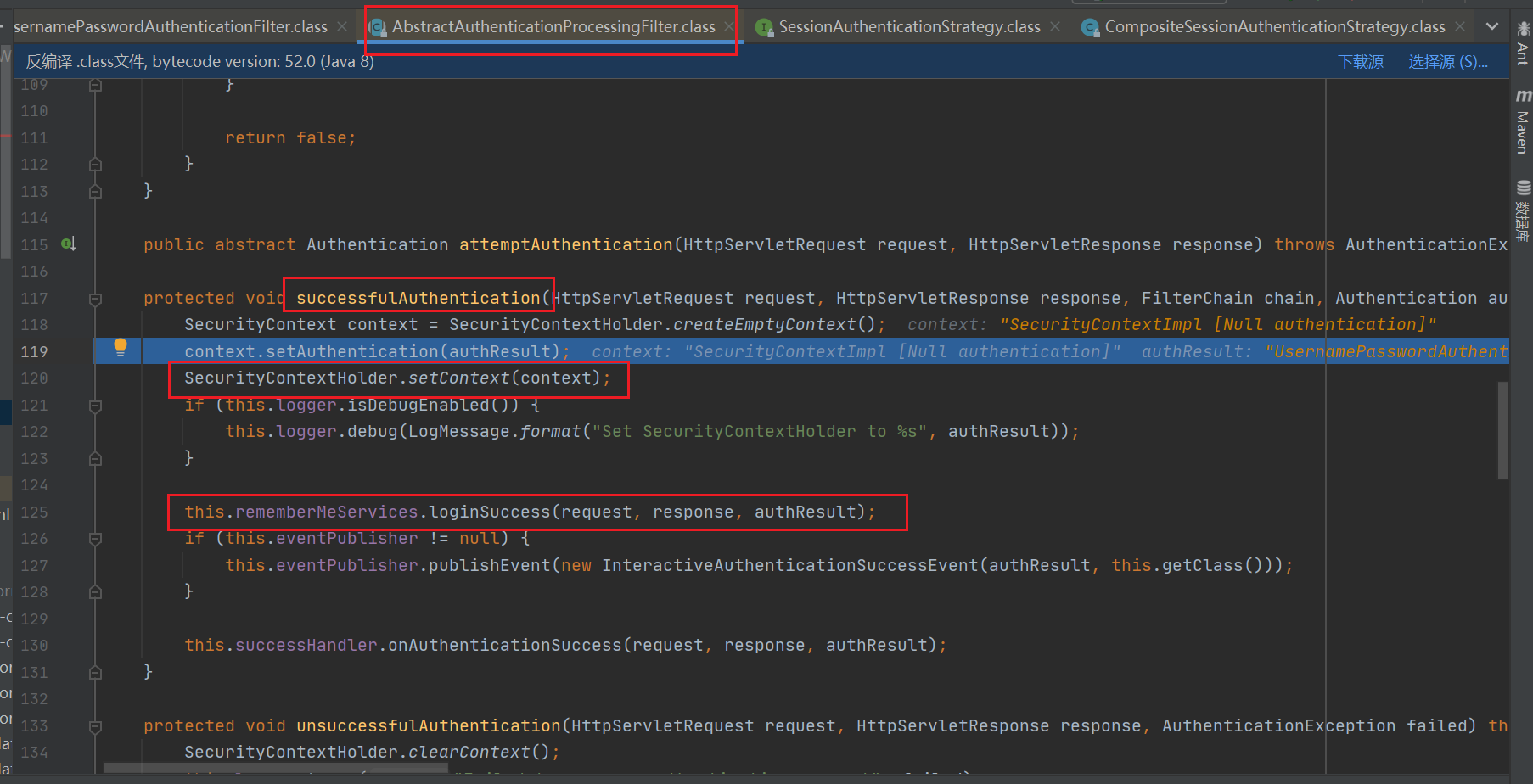Screen dimensions: 1533x784
Task: Toggle fold marker at line 109
Action: pyautogui.click(x=95, y=85)
